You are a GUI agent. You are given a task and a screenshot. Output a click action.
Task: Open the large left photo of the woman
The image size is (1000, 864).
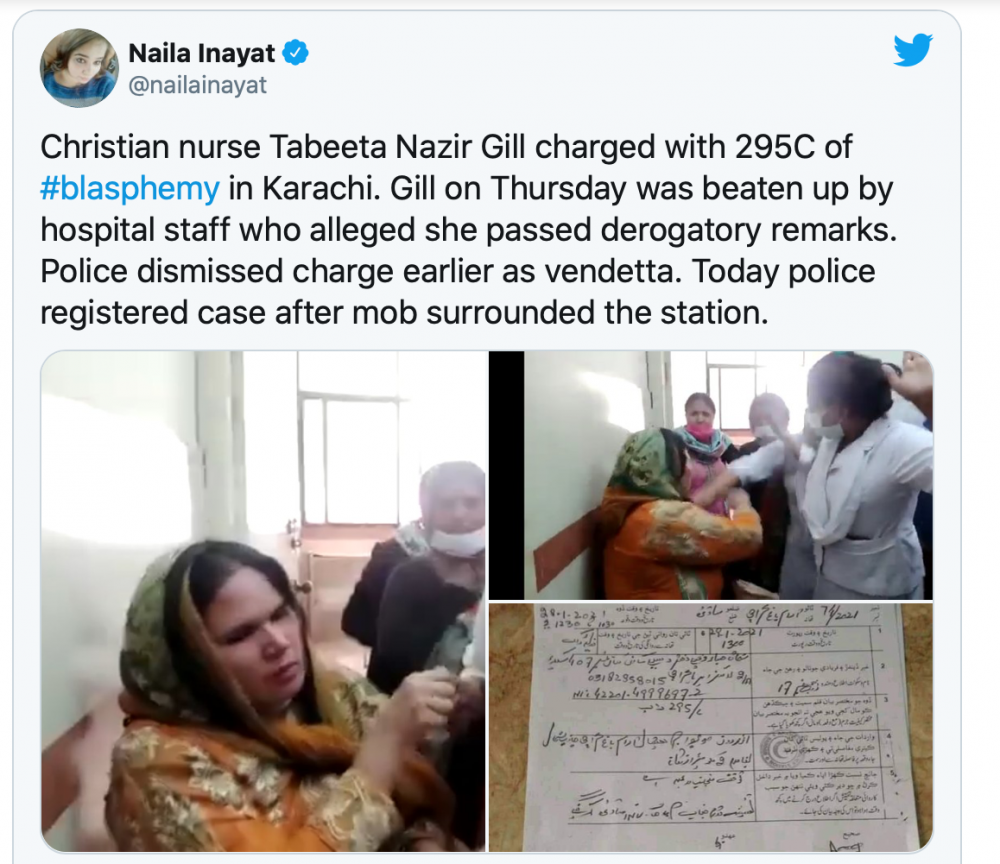click(x=263, y=601)
